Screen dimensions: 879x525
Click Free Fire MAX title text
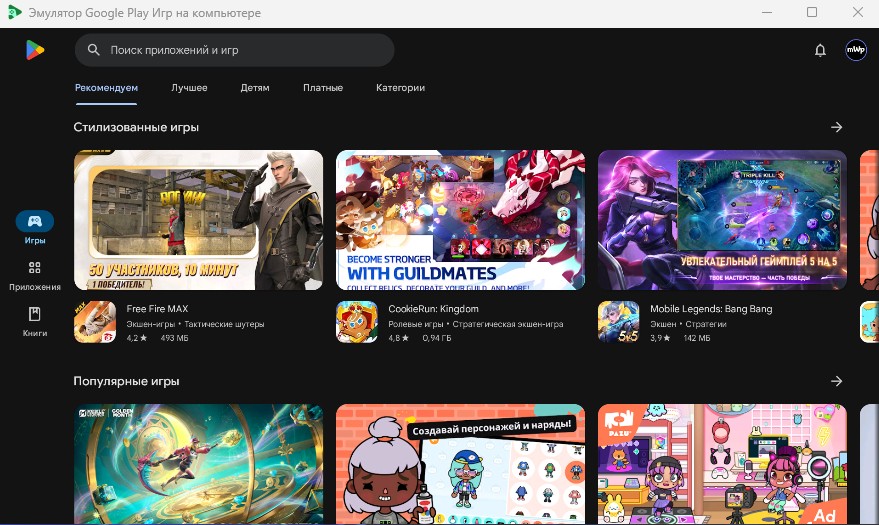pyautogui.click(x=158, y=309)
